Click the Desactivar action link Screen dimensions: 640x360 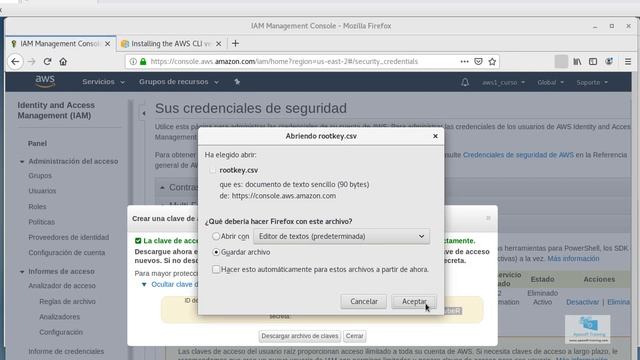pos(582,302)
